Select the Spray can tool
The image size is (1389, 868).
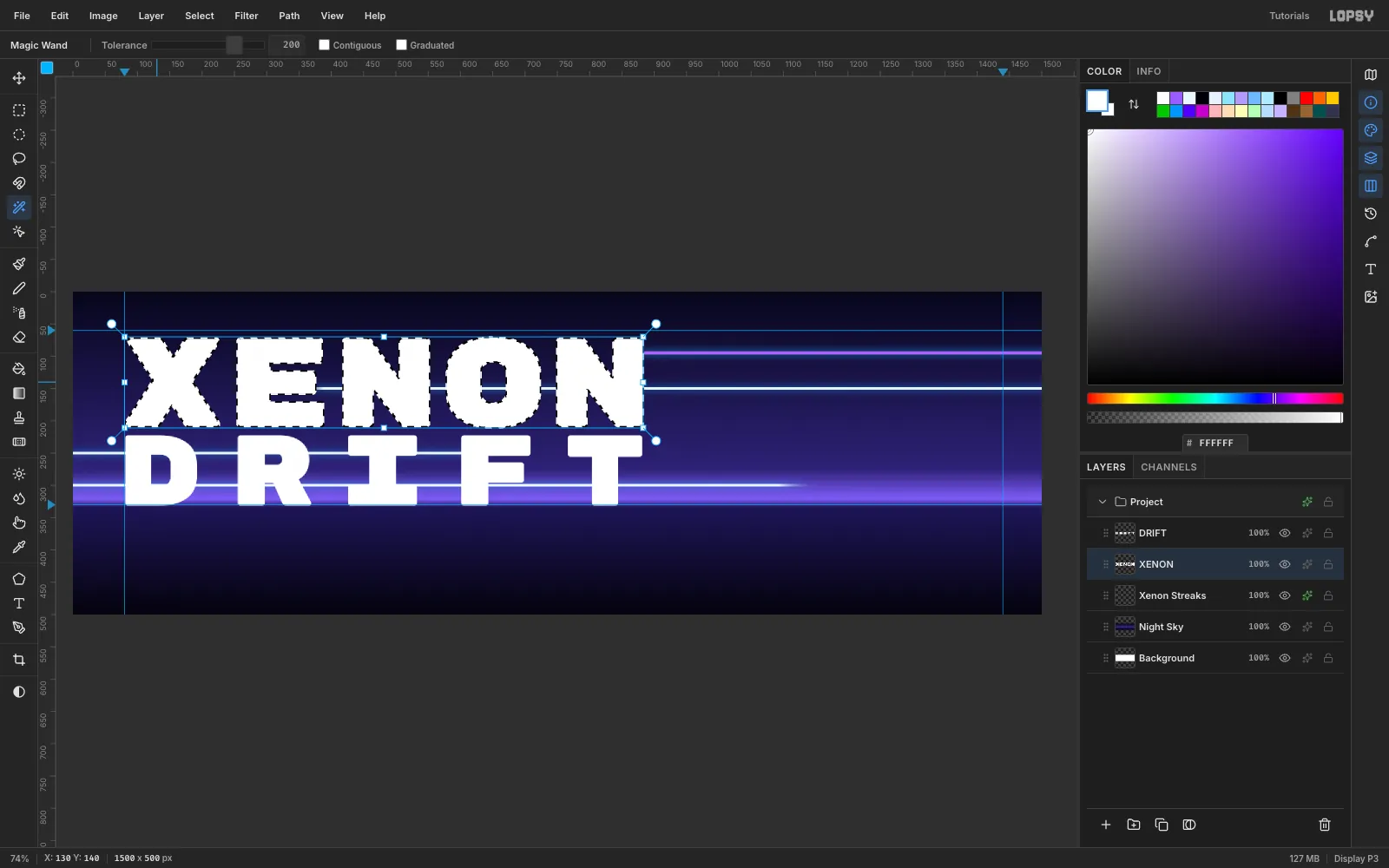19,312
